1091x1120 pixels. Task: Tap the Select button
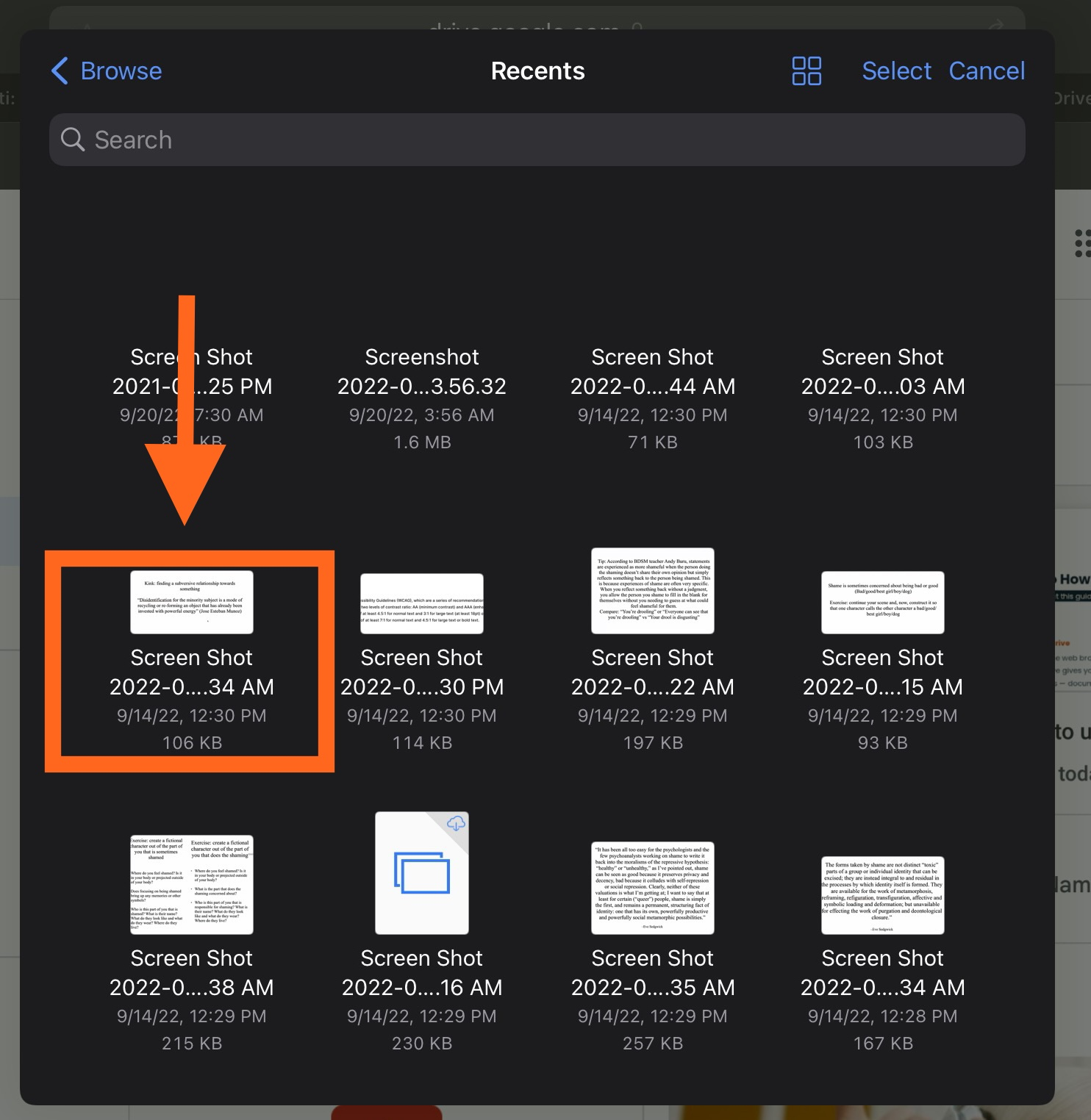click(x=896, y=71)
